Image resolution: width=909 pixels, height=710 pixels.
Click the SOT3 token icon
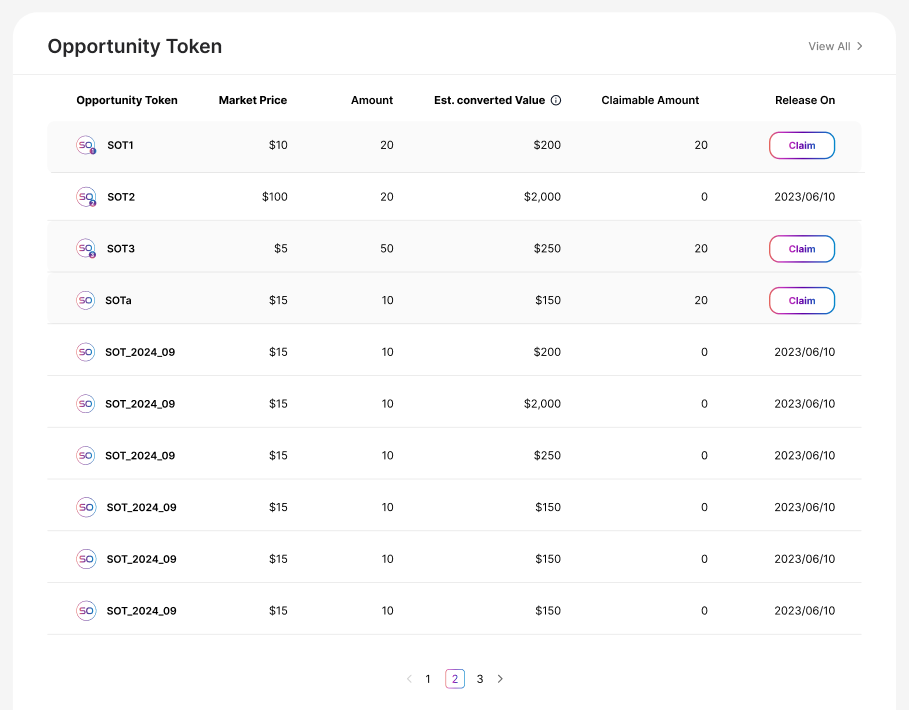[x=86, y=248]
